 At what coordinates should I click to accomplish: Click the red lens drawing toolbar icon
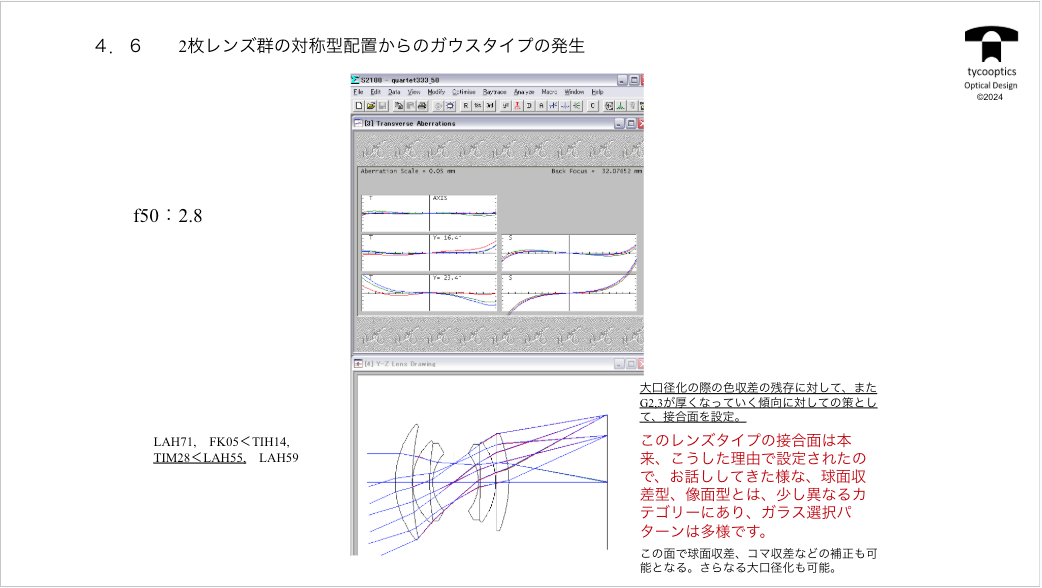pyautogui.click(x=517, y=105)
